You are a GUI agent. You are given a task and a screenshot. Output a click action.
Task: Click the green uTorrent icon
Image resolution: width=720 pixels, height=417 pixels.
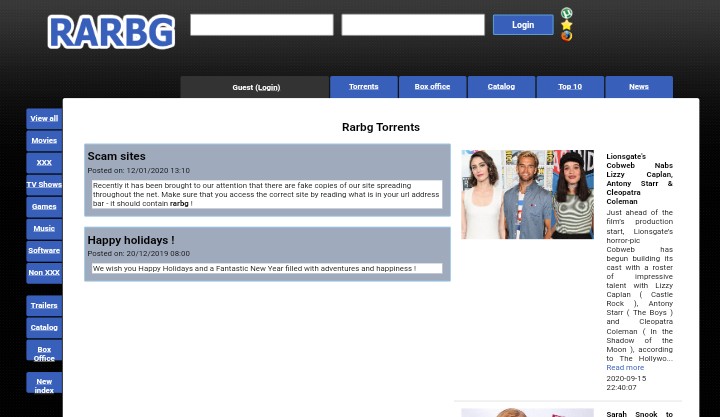567,13
